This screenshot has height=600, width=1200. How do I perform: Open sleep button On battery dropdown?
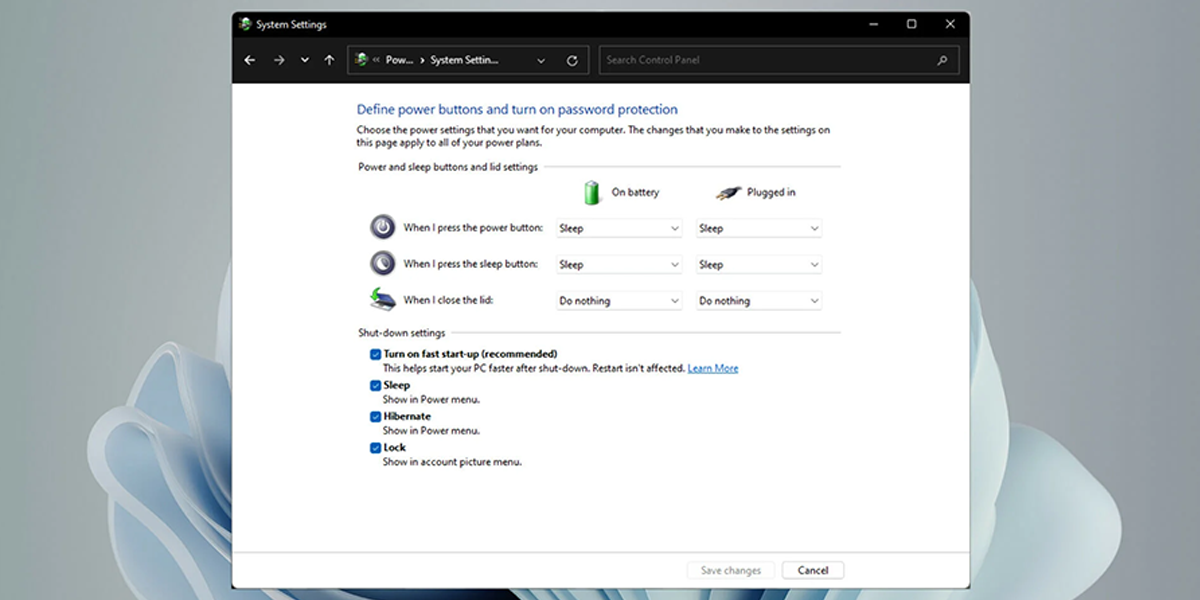point(619,265)
